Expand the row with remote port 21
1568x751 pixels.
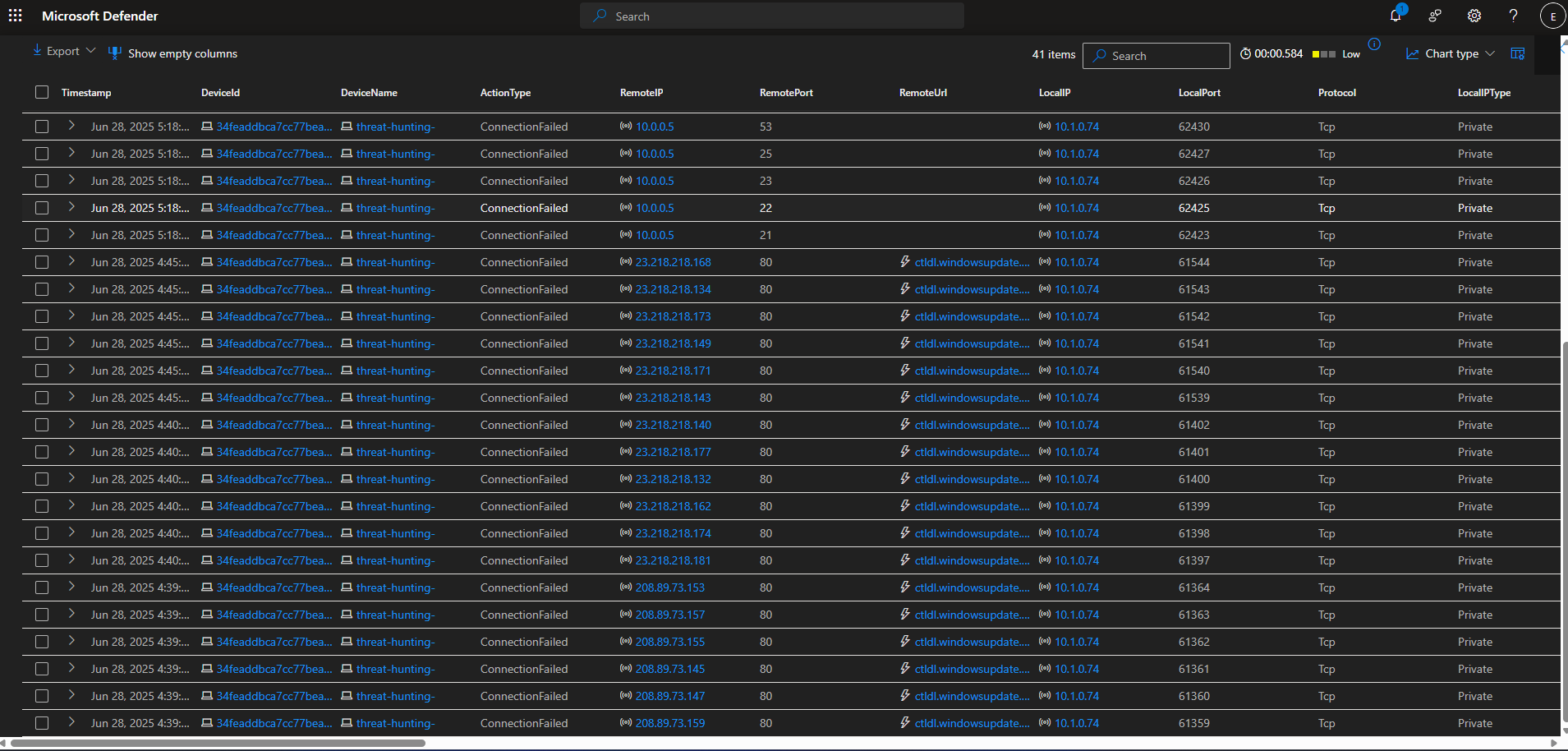pyautogui.click(x=71, y=234)
